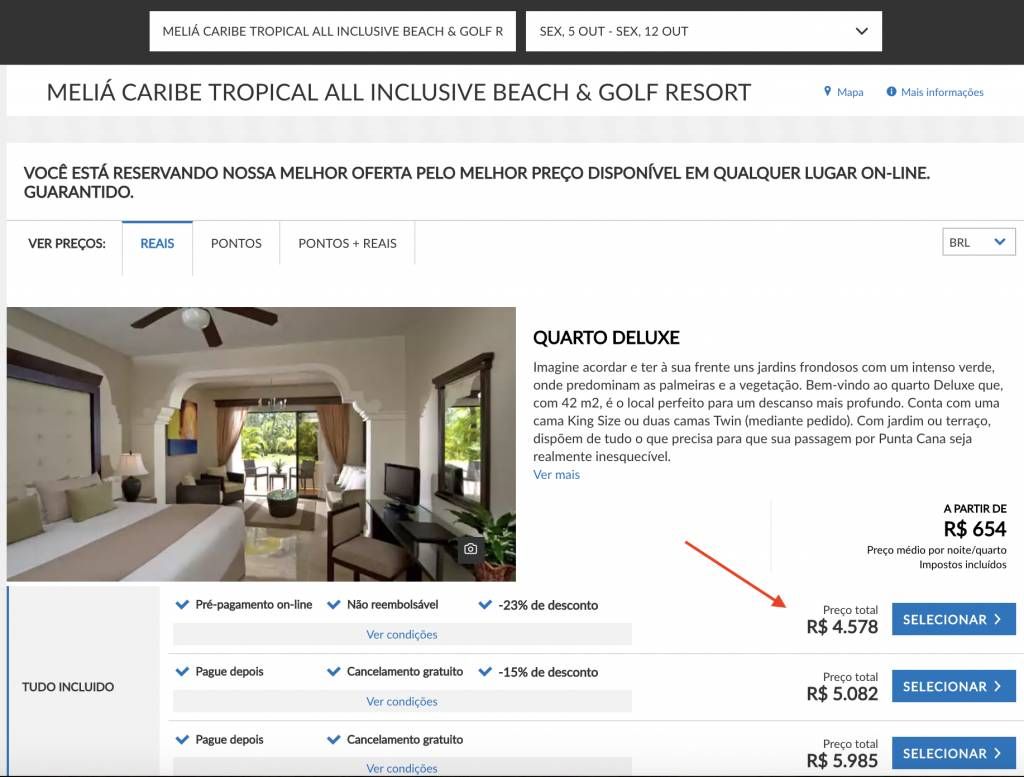Open the Quarto Deluxe room photo
Image resolution: width=1024 pixels, height=777 pixels.
261,444
